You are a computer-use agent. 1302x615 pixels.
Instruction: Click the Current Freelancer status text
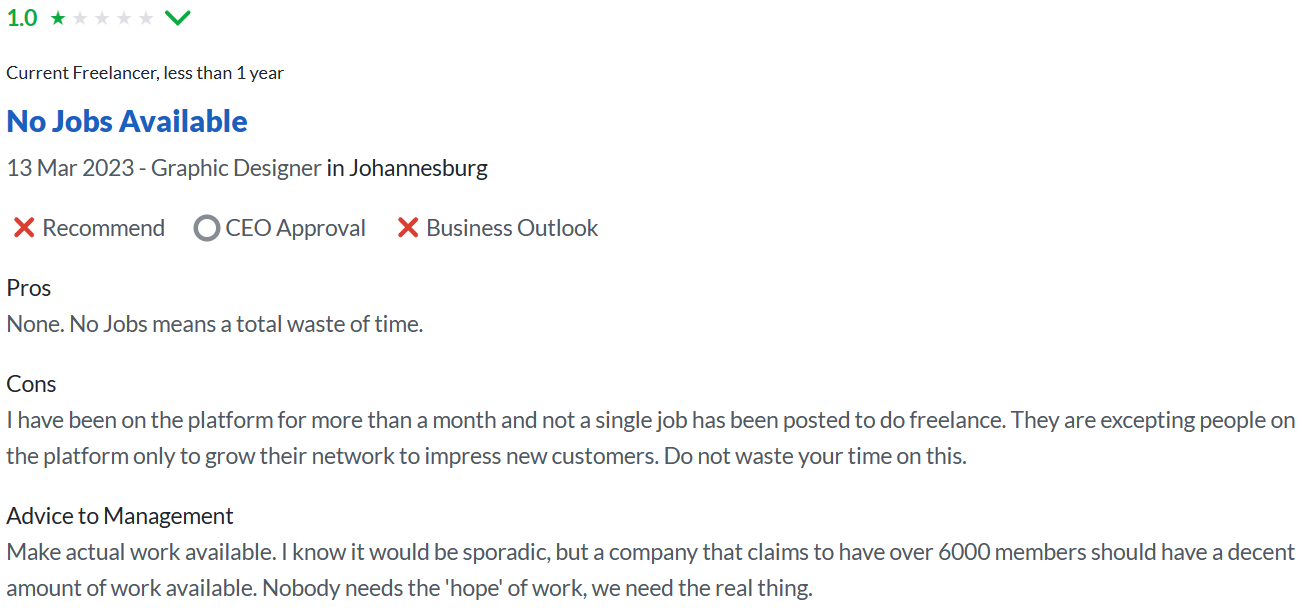[145, 73]
